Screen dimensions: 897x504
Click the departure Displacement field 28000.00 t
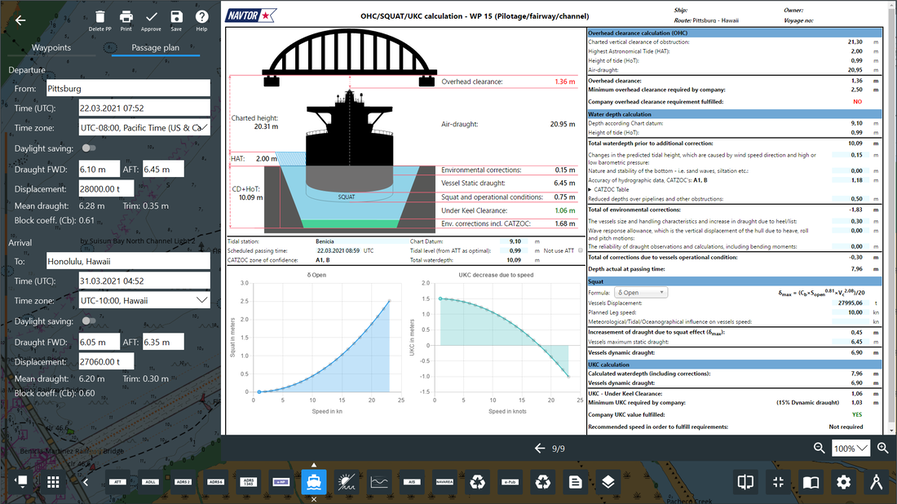[x=106, y=189]
